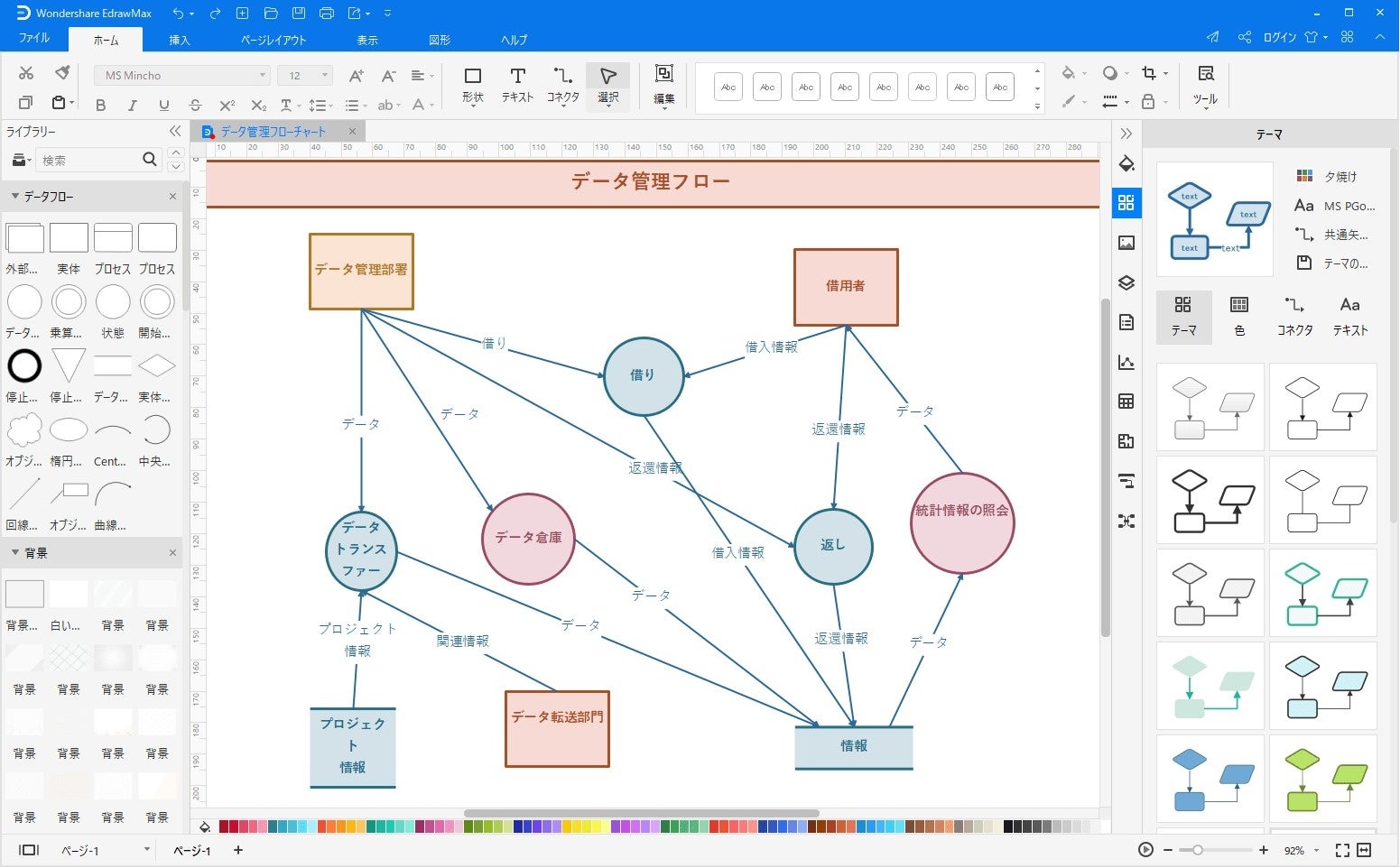This screenshot has height=868, width=1400.
Task: Start the presentation play button
Action: point(1145,850)
